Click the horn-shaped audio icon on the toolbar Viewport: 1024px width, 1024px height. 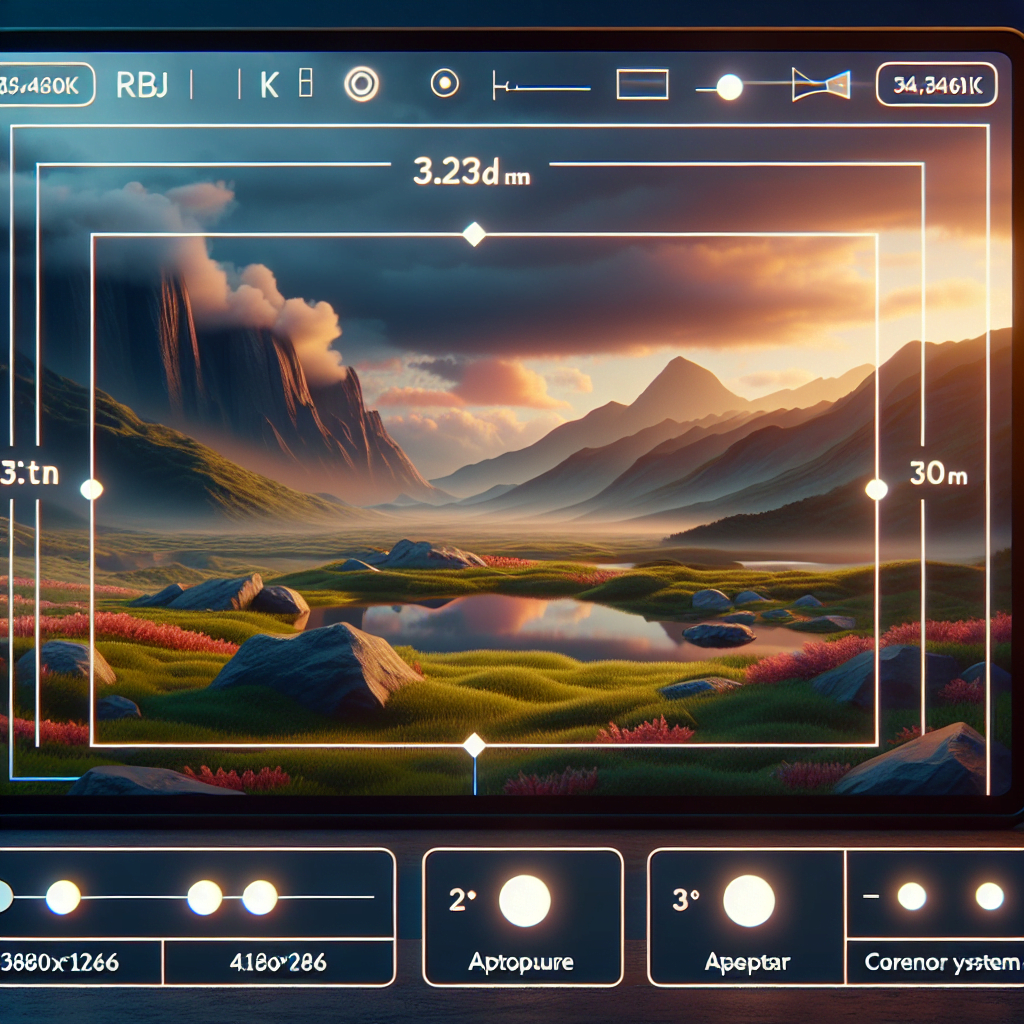pyautogui.click(x=820, y=85)
